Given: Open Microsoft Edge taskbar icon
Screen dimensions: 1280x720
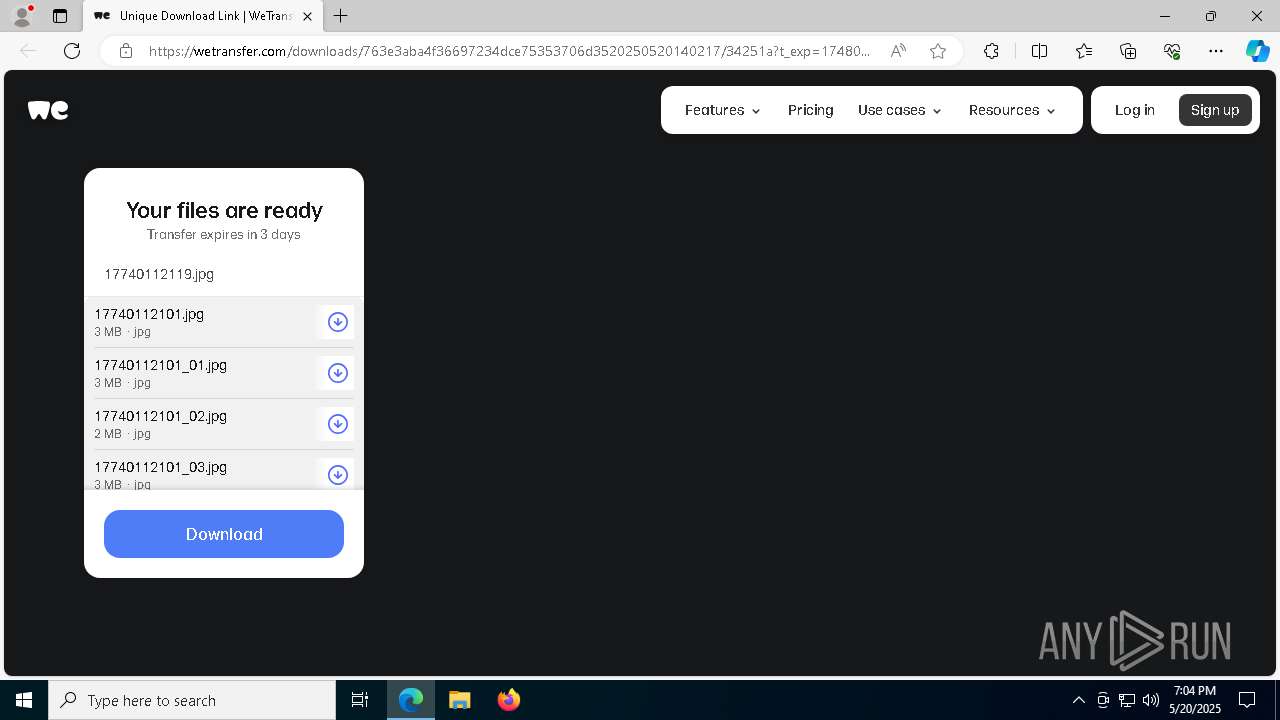Looking at the screenshot, I should point(411,700).
